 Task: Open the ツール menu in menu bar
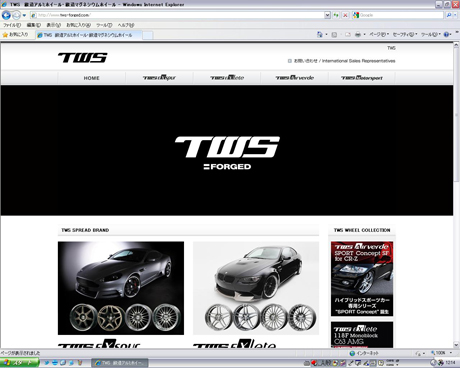pos(104,25)
